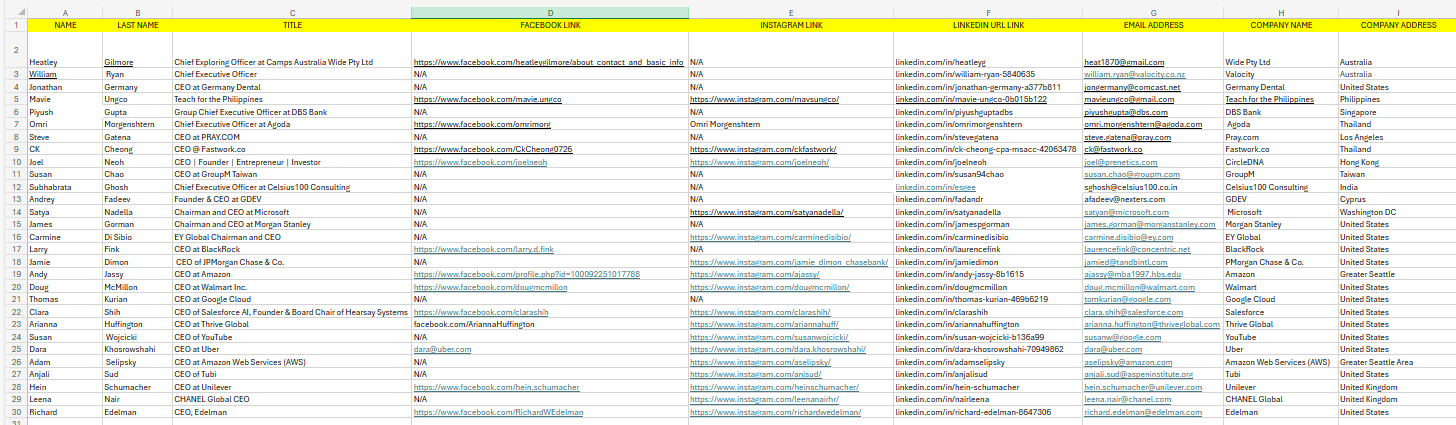The height and width of the screenshot is (425, 1456).
Task: Click the LAST NAME header cell
Action: pos(137,24)
